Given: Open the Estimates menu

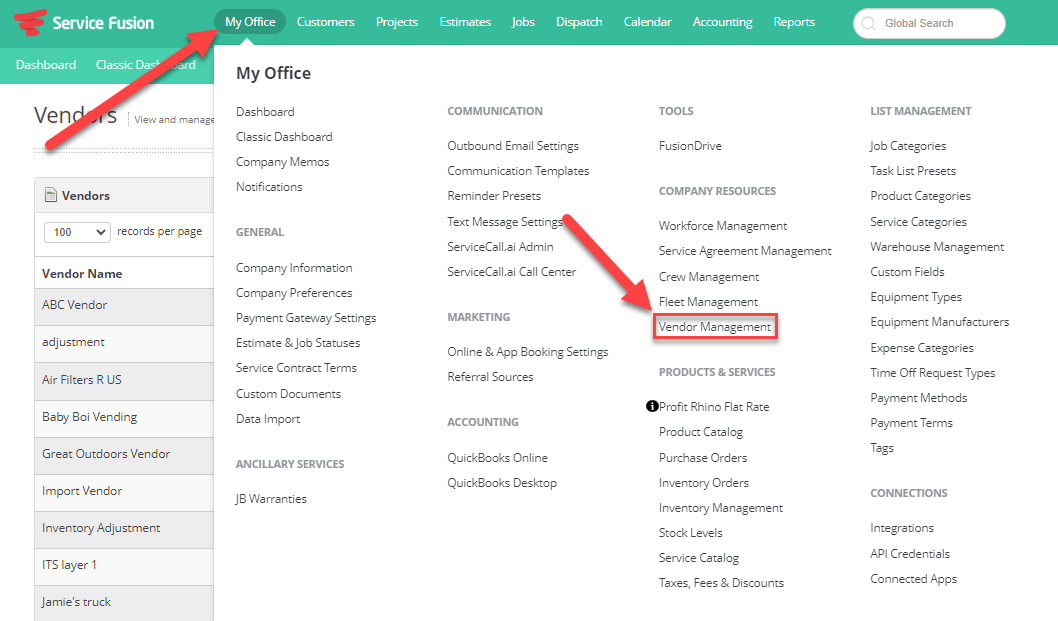Looking at the screenshot, I should tap(465, 22).
